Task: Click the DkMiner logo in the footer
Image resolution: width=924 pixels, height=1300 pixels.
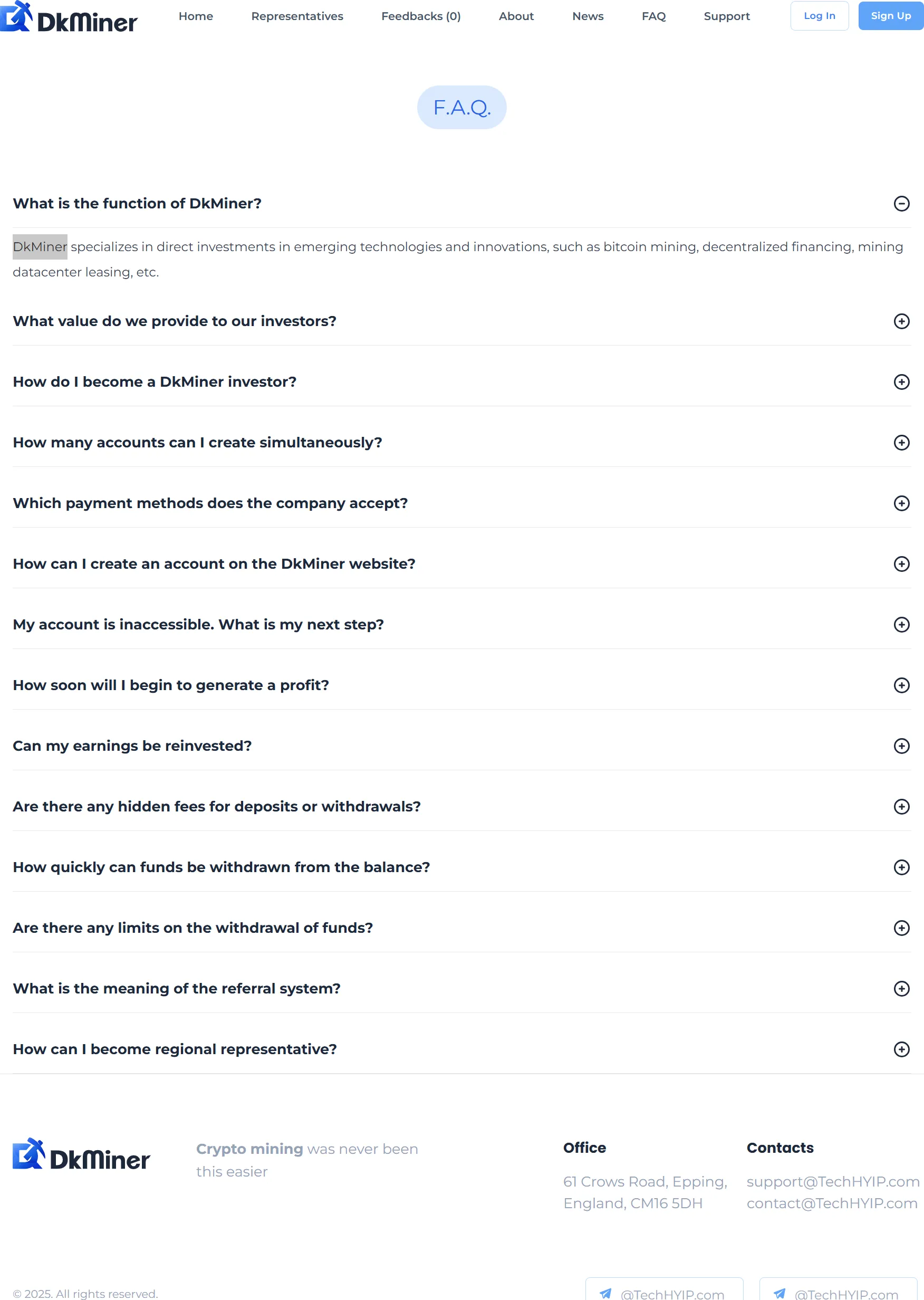Action: click(x=81, y=1154)
